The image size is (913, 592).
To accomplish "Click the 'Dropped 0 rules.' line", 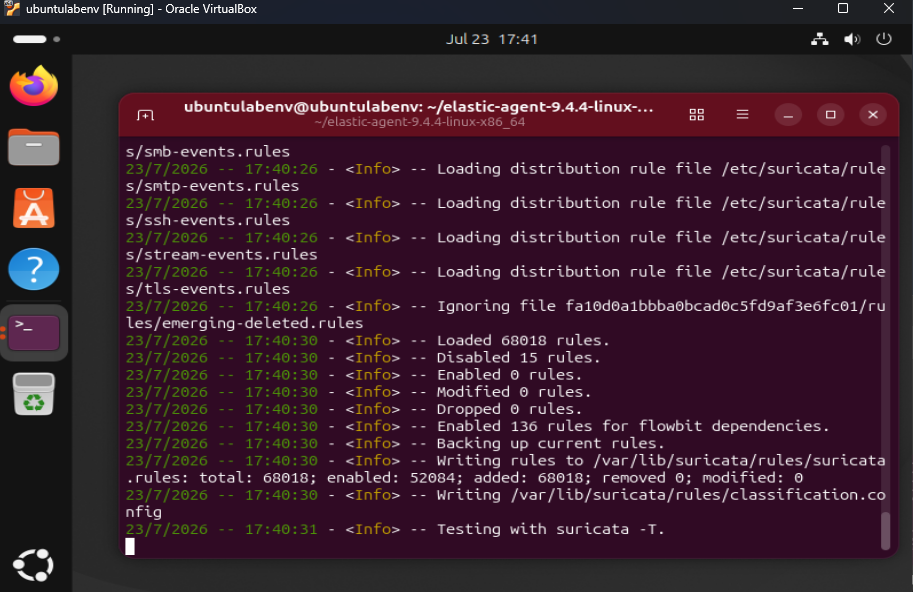I will (x=509, y=409).
